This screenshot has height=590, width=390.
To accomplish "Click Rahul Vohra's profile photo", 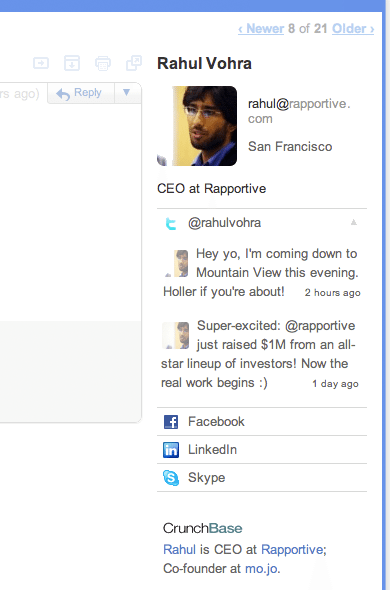I will tap(197, 126).
